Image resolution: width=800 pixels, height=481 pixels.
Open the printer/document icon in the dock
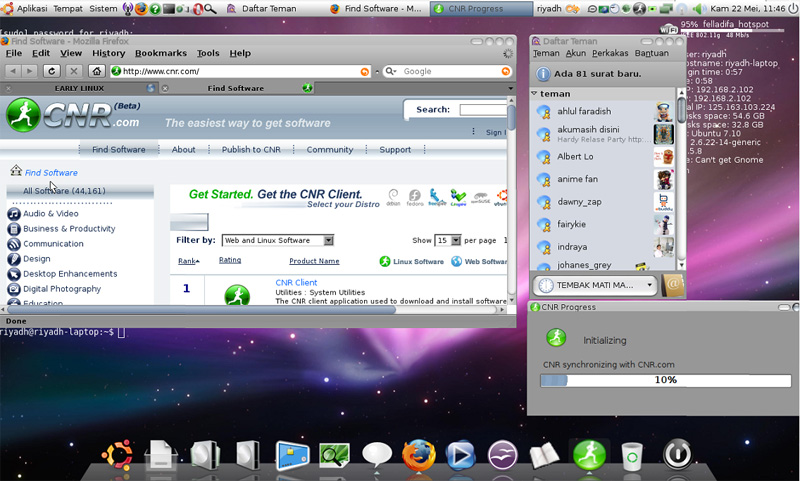tap(161, 454)
